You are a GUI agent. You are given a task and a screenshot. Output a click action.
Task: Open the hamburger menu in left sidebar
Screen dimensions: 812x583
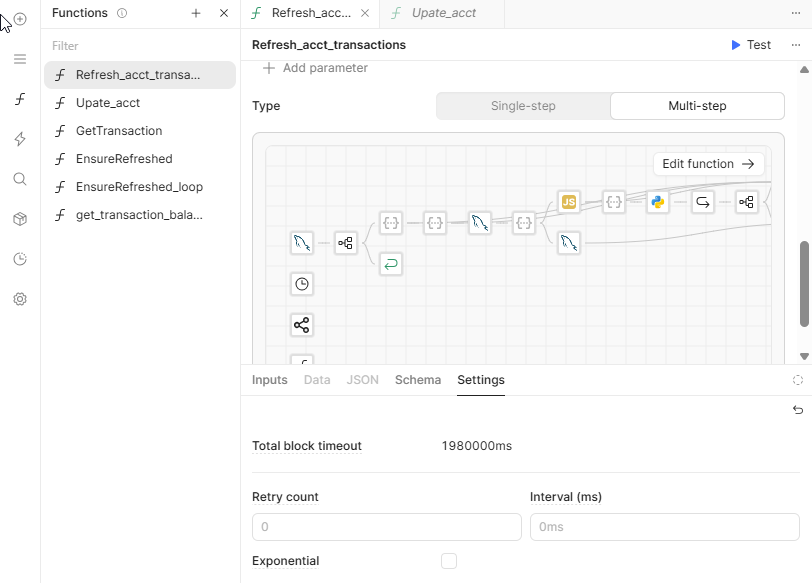coord(20,59)
